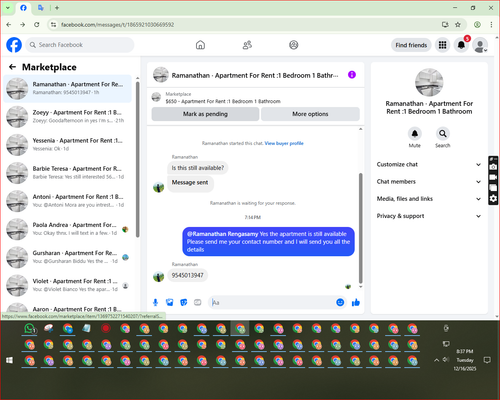Screen dimensions: 500x400
Task: Open the Home feed icon
Action: [200, 45]
